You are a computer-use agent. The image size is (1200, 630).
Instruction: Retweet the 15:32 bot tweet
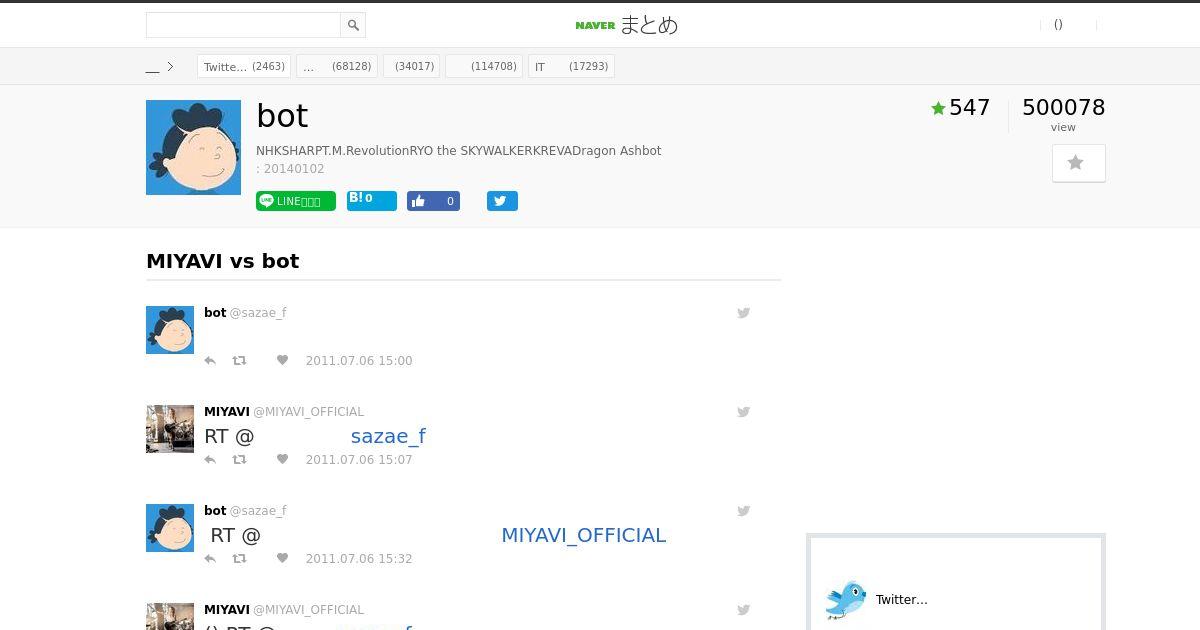coord(239,559)
